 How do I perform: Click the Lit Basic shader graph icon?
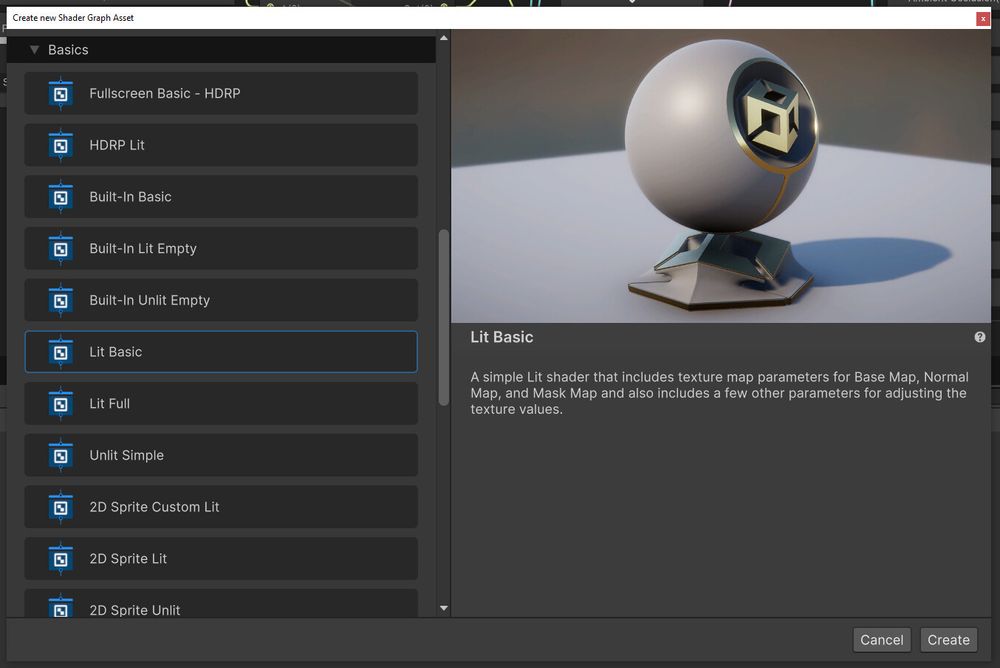tap(61, 352)
